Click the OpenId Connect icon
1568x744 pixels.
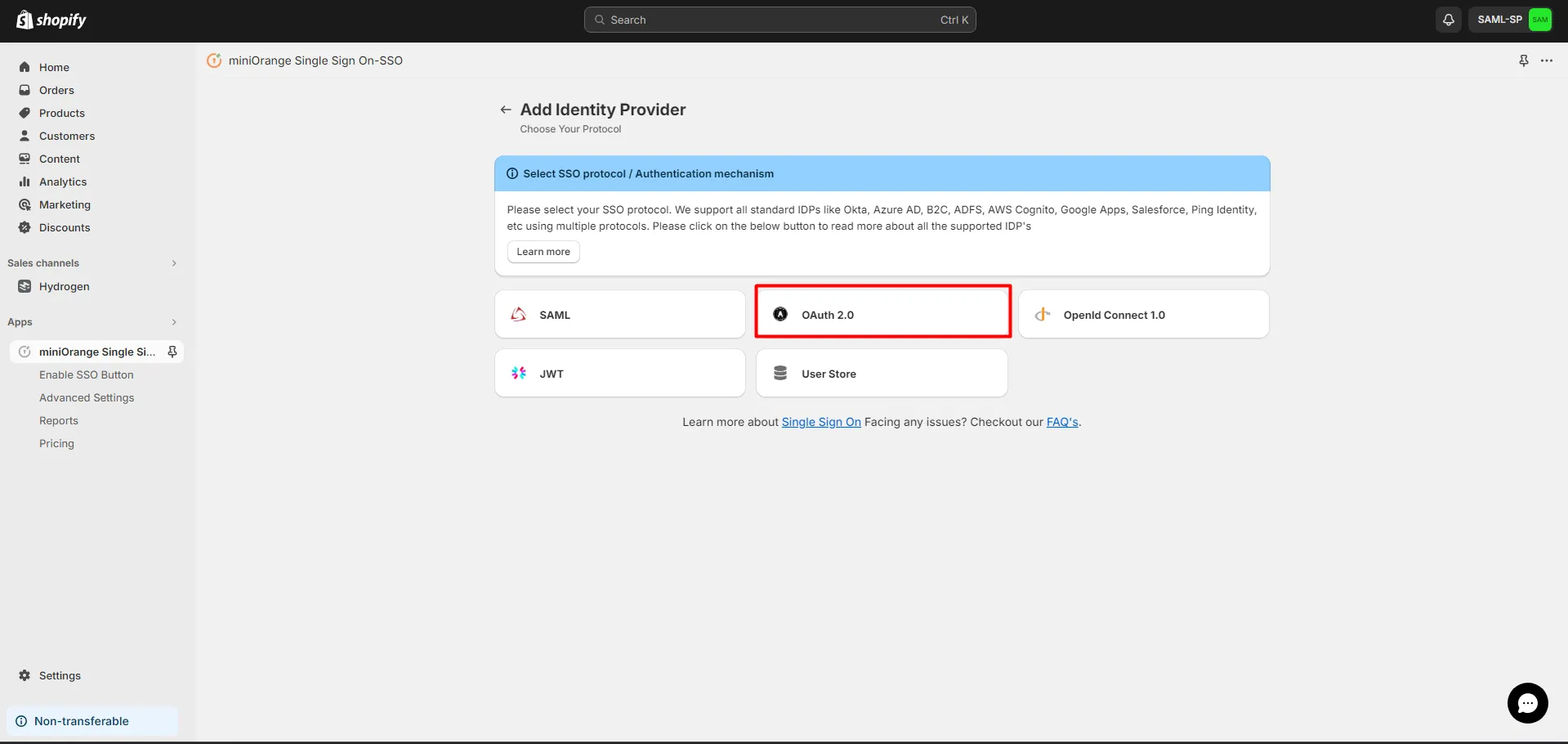coord(1043,314)
